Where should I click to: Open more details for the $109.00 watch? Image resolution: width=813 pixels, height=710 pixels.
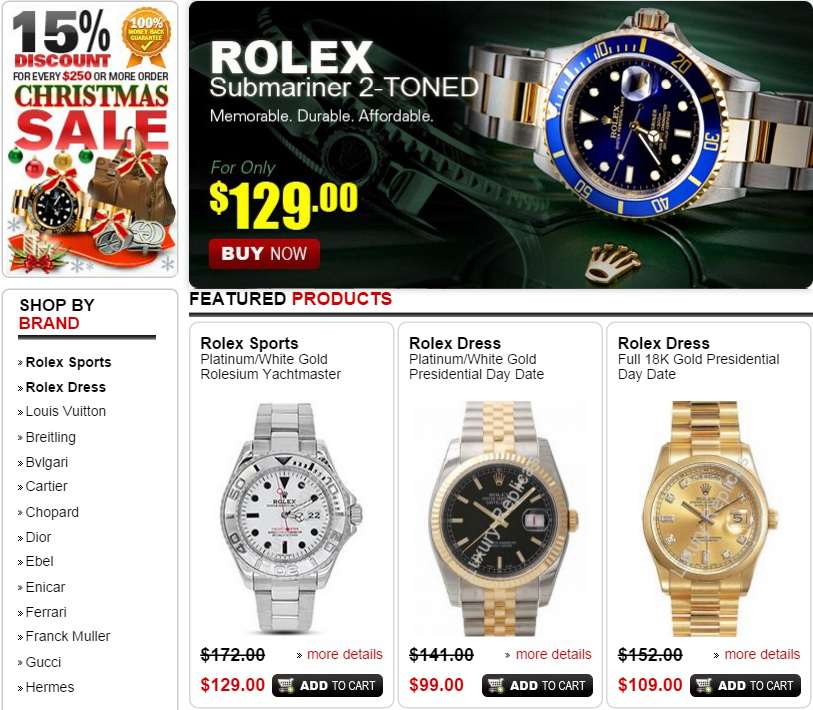[x=758, y=655]
